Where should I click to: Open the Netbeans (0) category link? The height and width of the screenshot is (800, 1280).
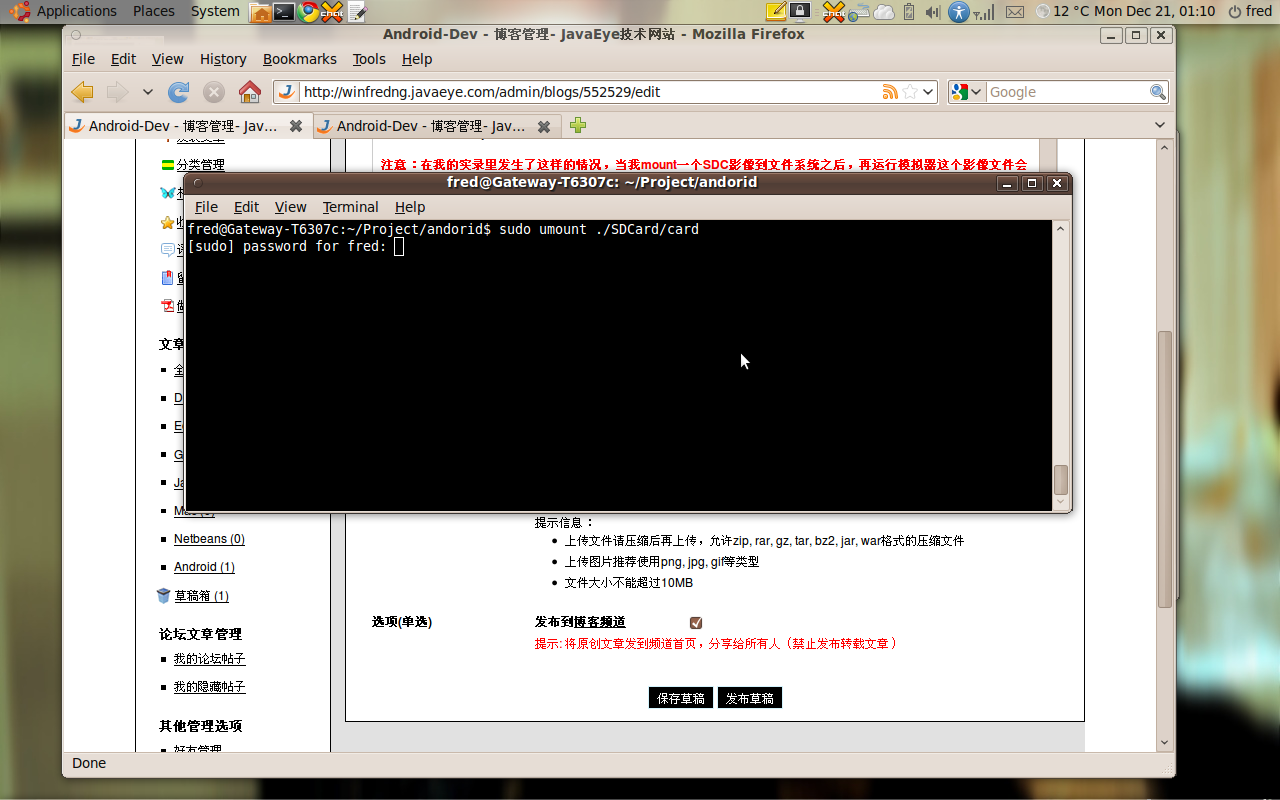[209, 539]
